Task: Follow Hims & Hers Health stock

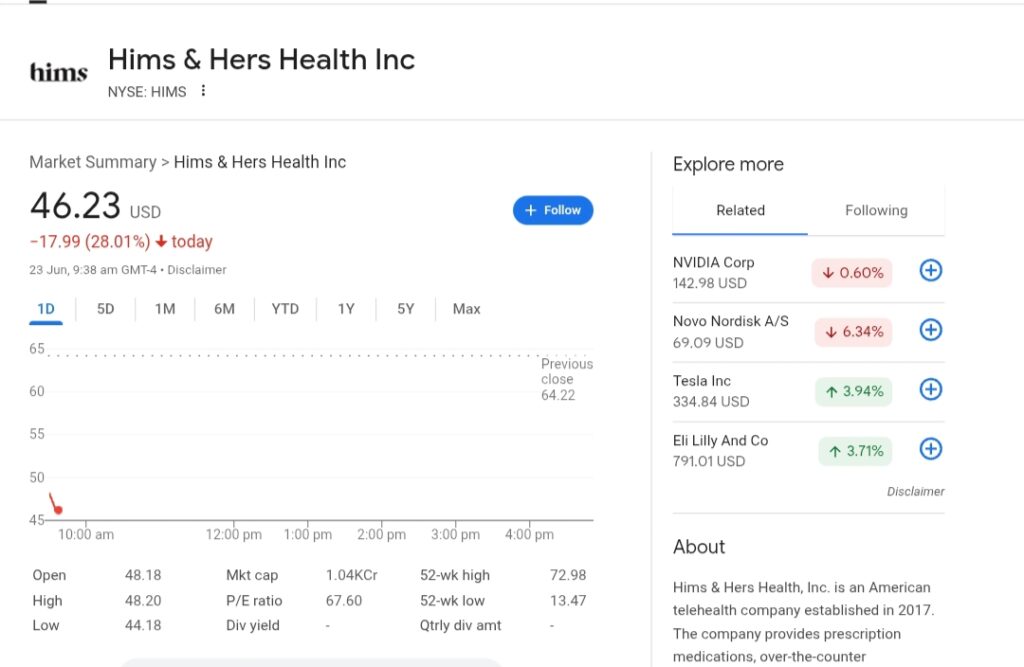Action: (x=553, y=210)
